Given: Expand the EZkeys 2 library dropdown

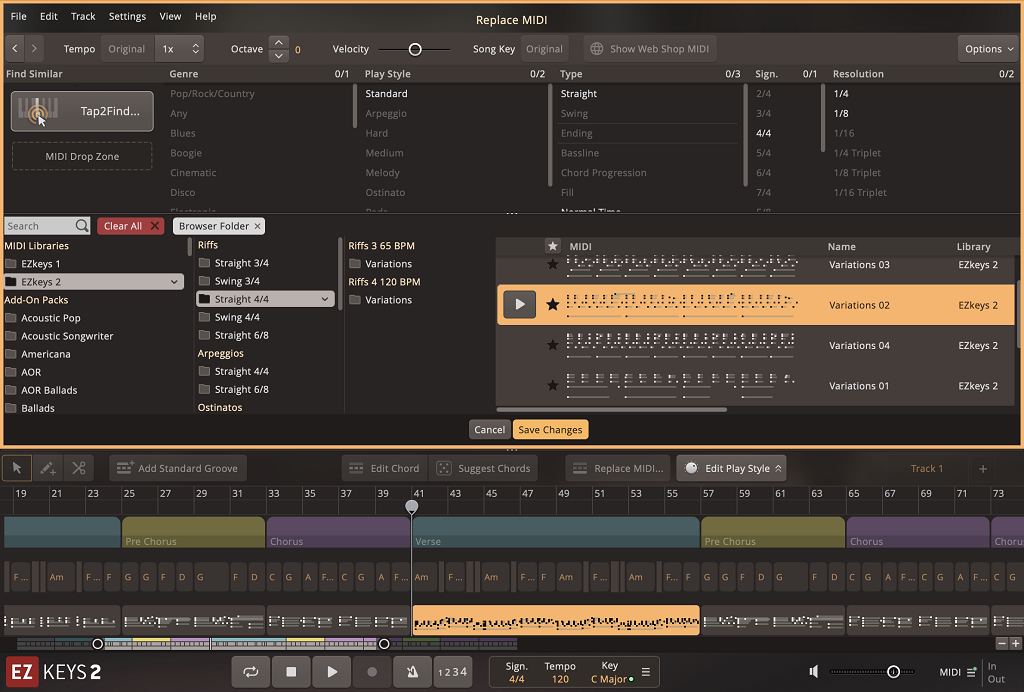Looking at the screenshot, I should [174, 282].
